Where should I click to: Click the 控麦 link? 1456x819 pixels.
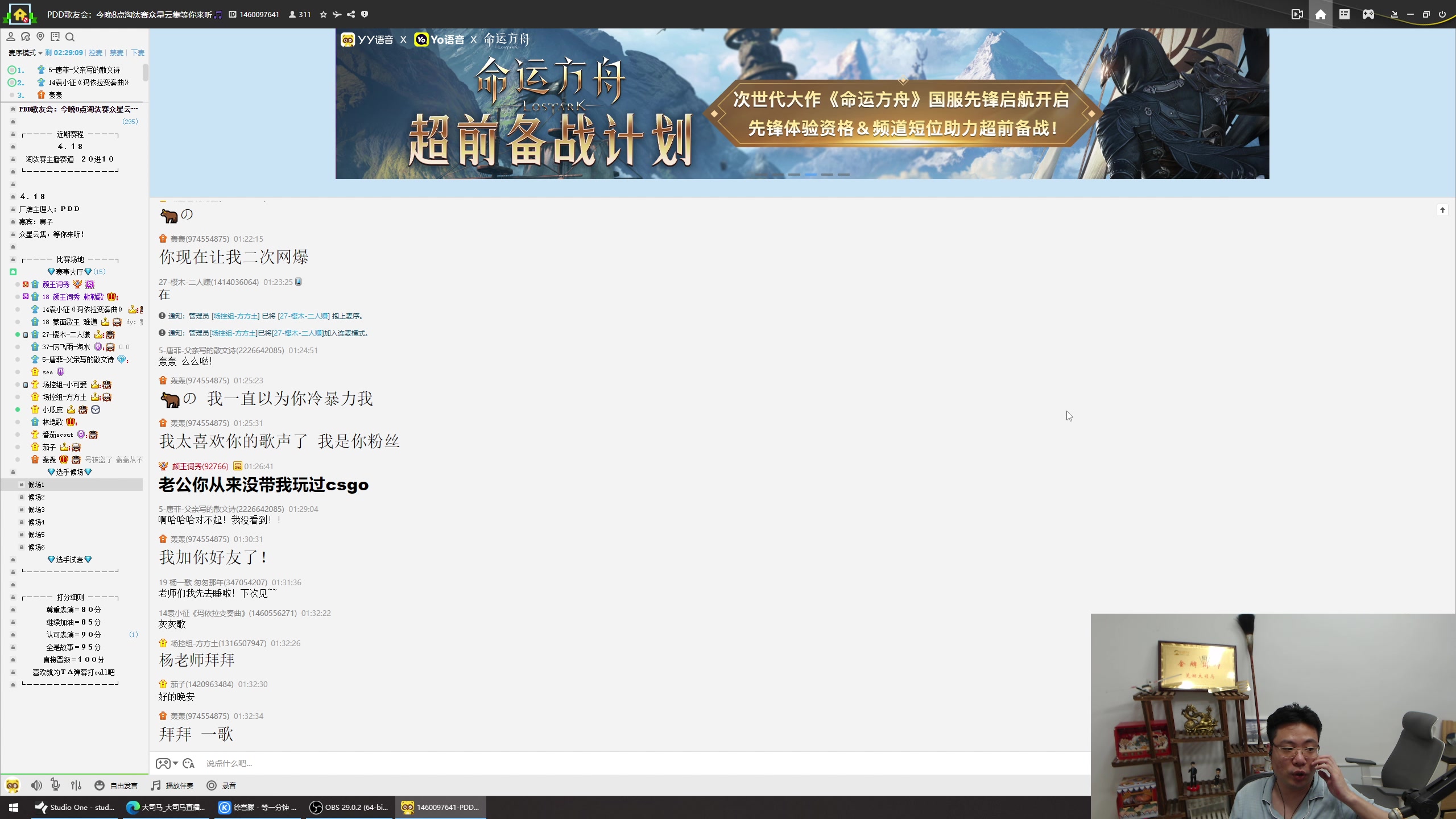tap(96, 53)
